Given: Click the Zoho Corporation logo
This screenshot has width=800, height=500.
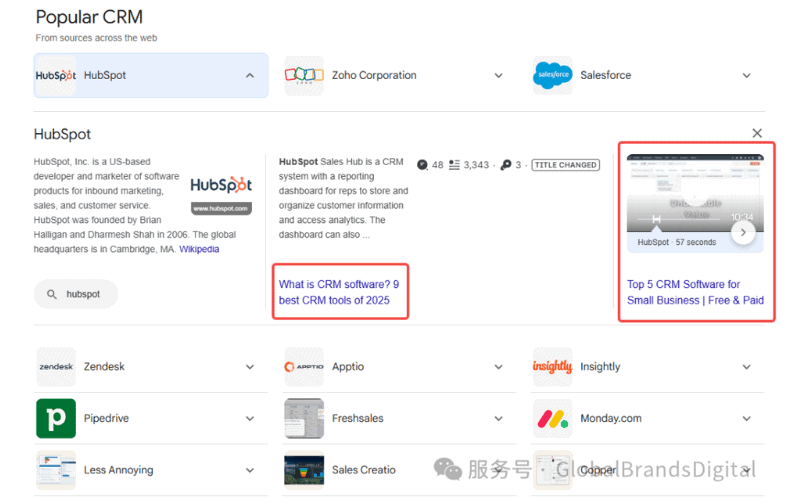Looking at the screenshot, I should [304, 76].
